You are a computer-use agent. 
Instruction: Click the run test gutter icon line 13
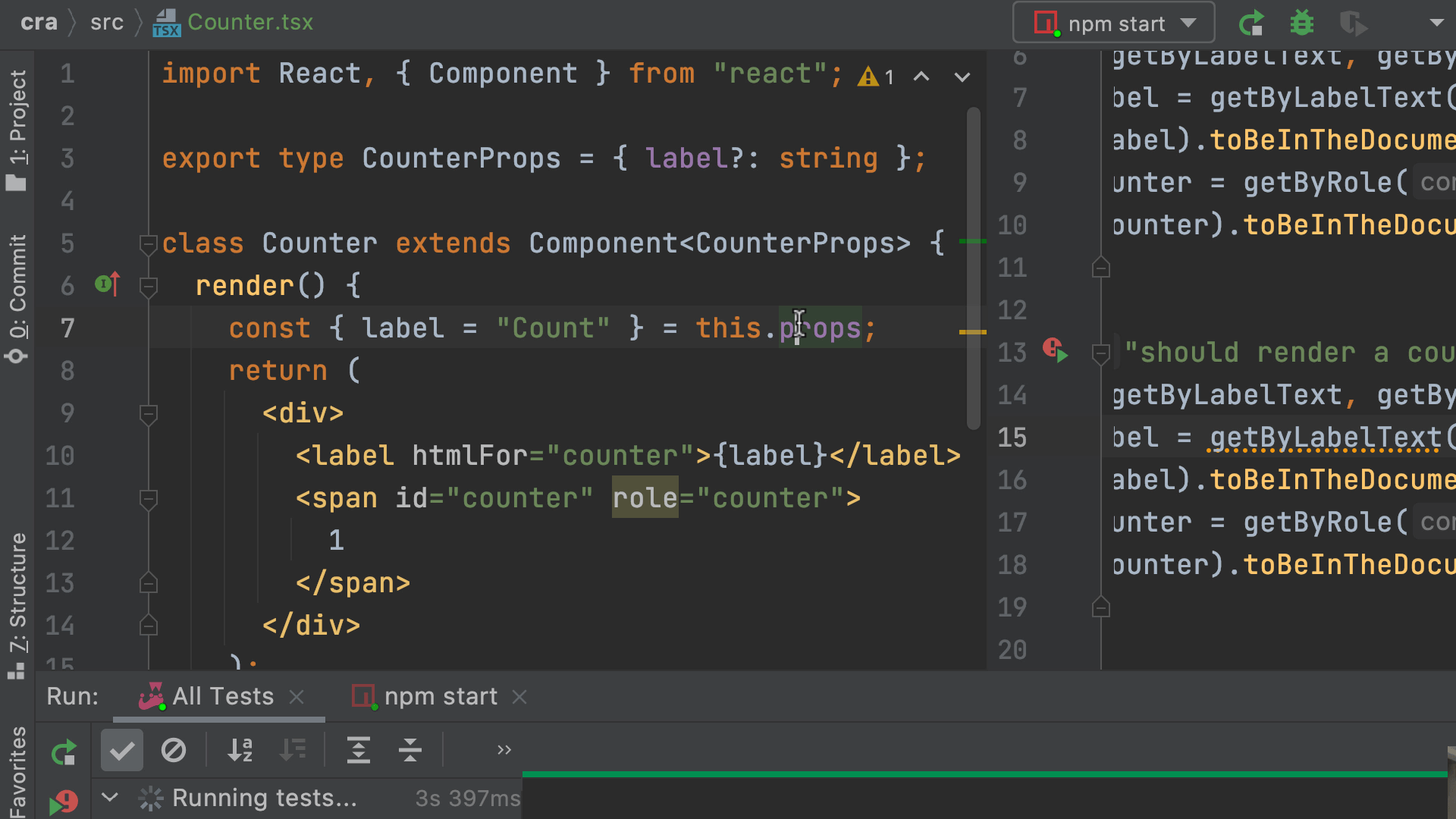[x=1055, y=352]
